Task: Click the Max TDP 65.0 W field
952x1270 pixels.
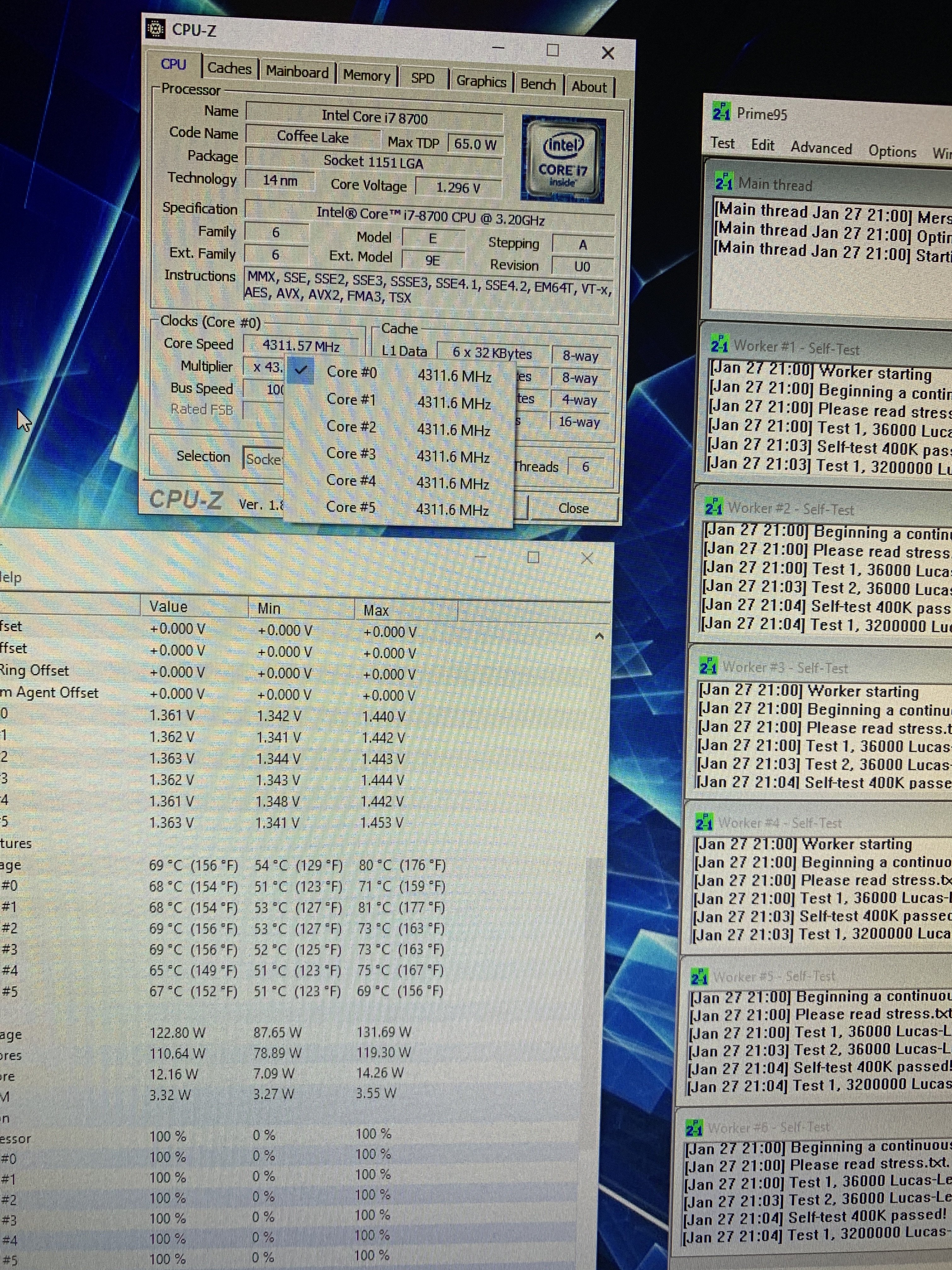Action: (x=474, y=144)
